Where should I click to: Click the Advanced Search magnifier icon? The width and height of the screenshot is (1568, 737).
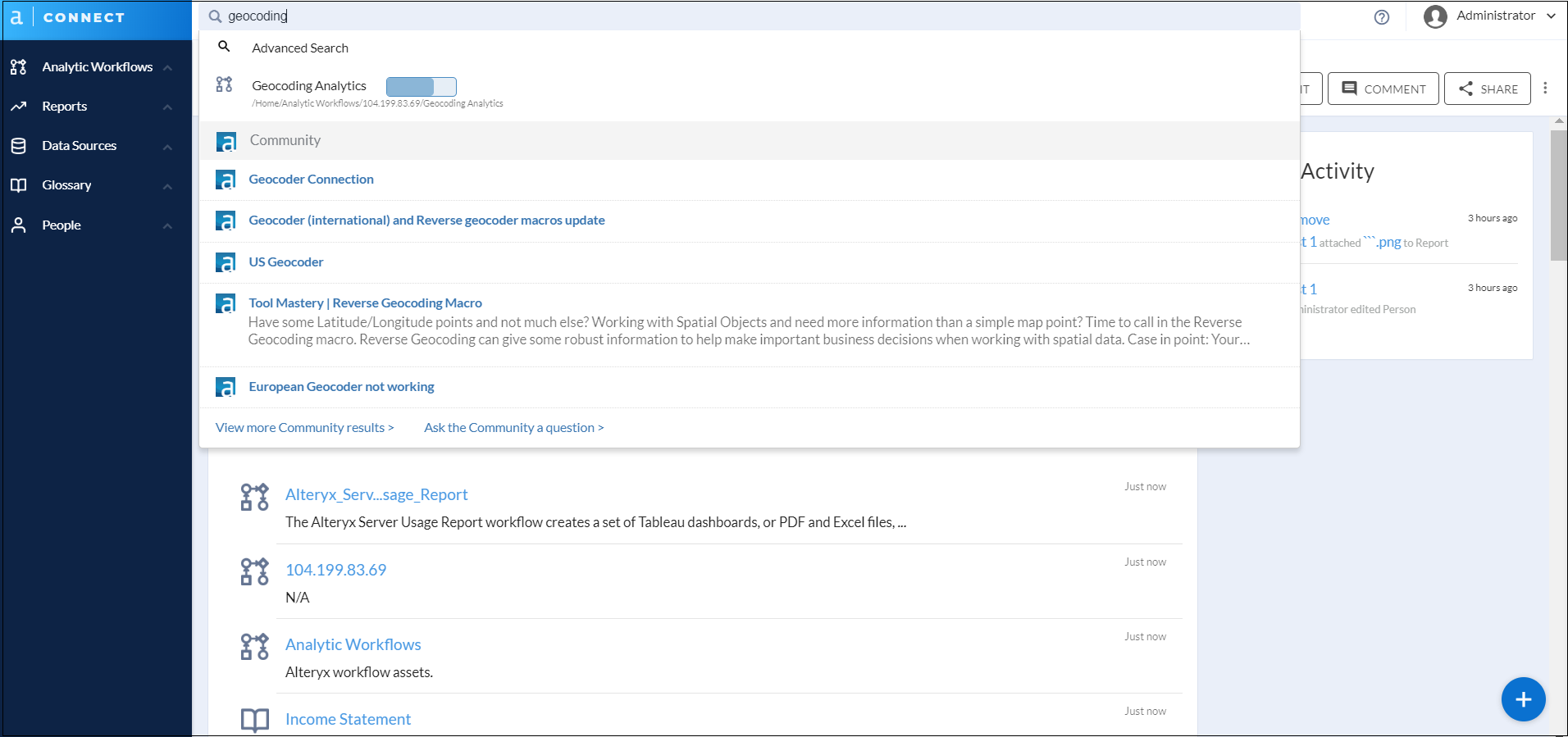(224, 47)
